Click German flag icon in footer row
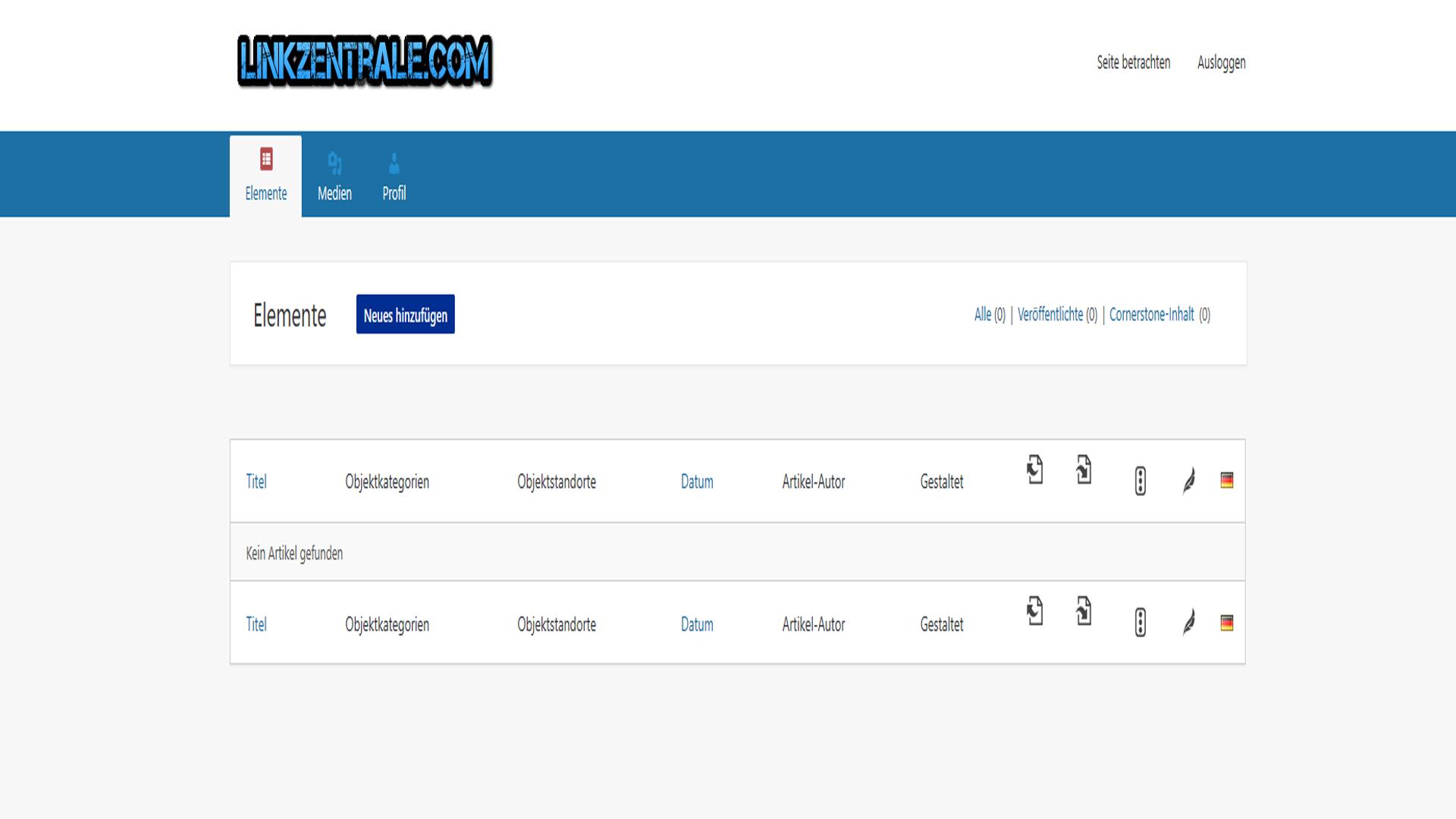Image resolution: width=1456 pixels, height=819 pixels. 1227,623
